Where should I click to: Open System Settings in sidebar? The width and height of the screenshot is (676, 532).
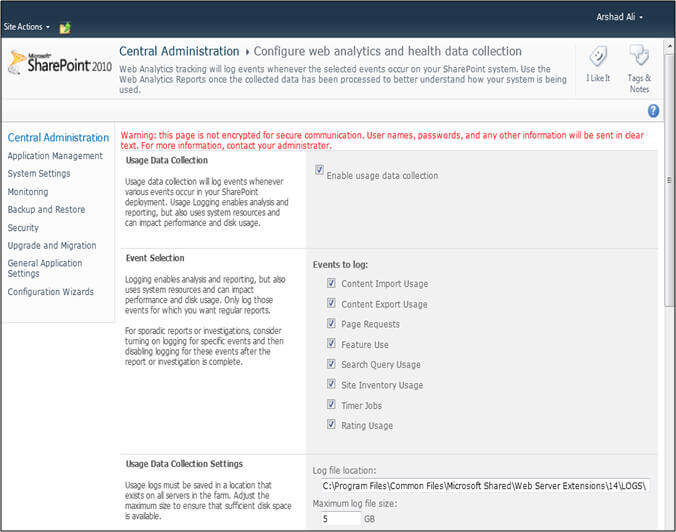pos(39,173)
